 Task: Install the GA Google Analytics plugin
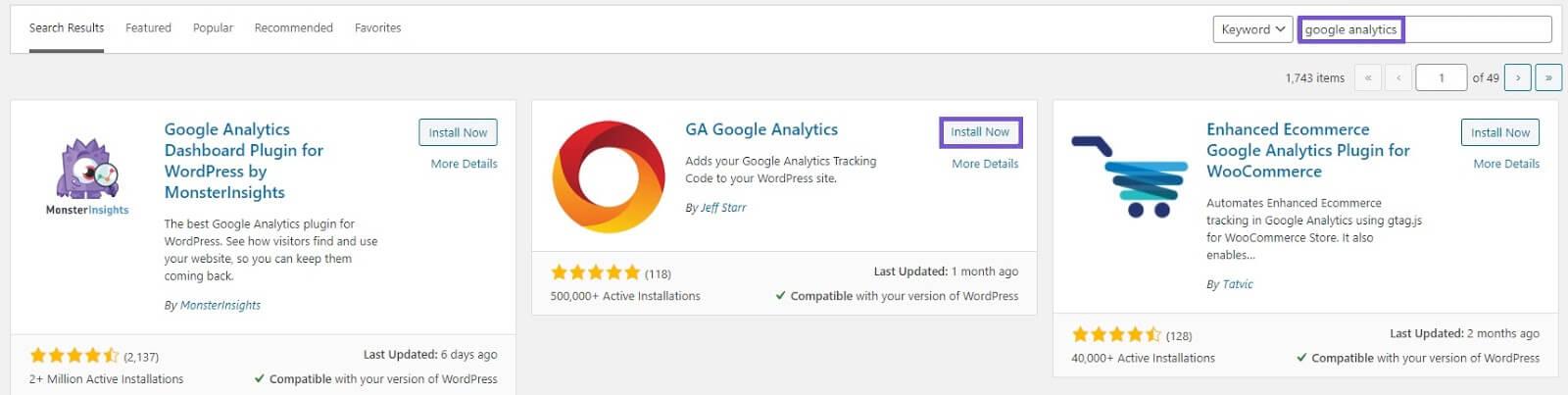click(x=980, y=132)
